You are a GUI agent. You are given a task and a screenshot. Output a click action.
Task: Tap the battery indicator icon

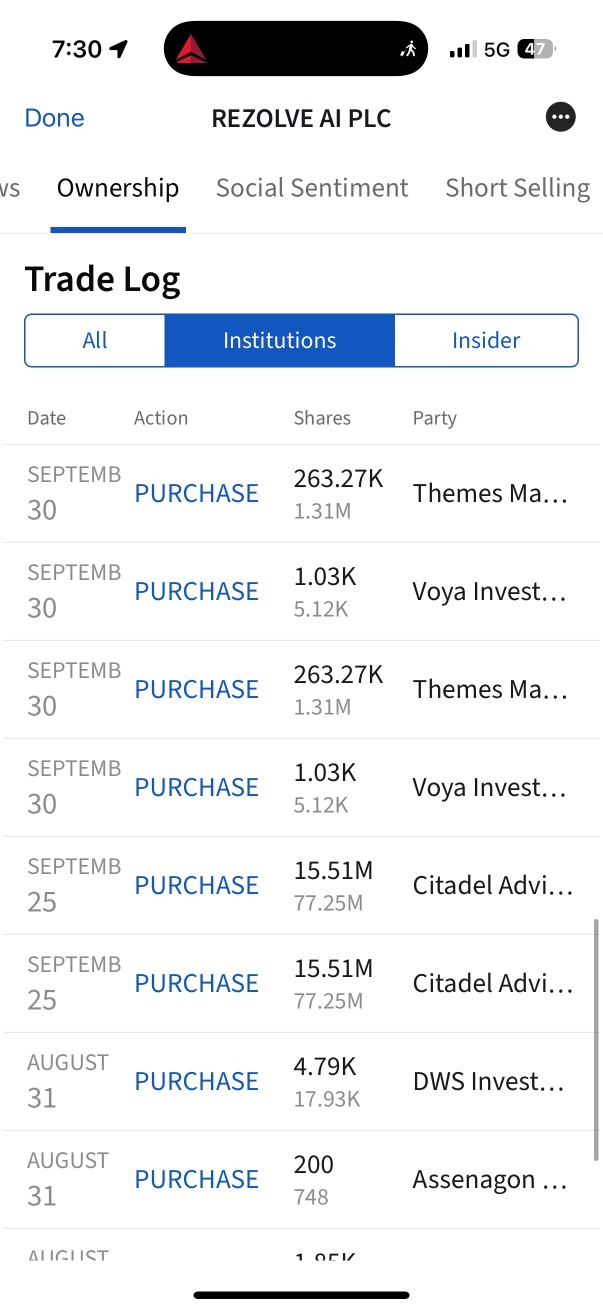(536, 49)
